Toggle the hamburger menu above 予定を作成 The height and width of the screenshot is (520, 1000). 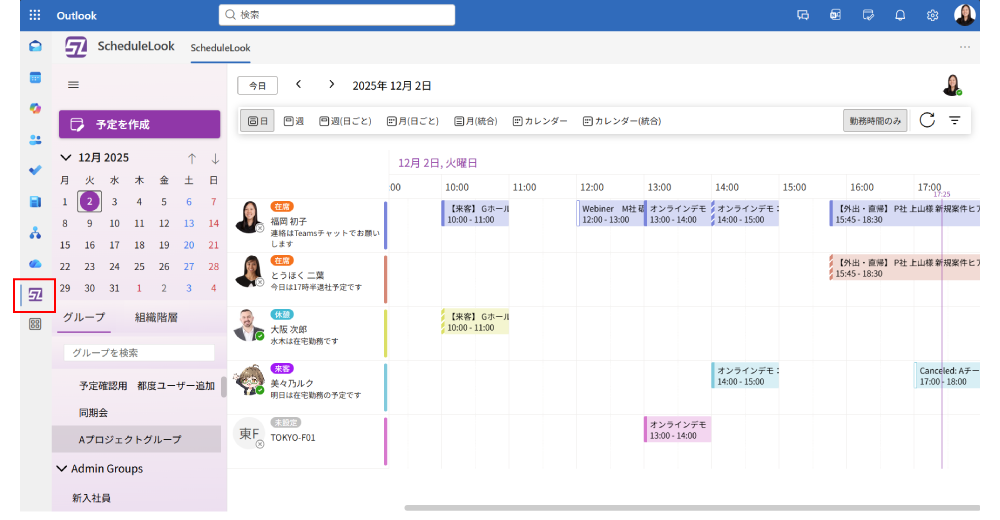[73, 85]
